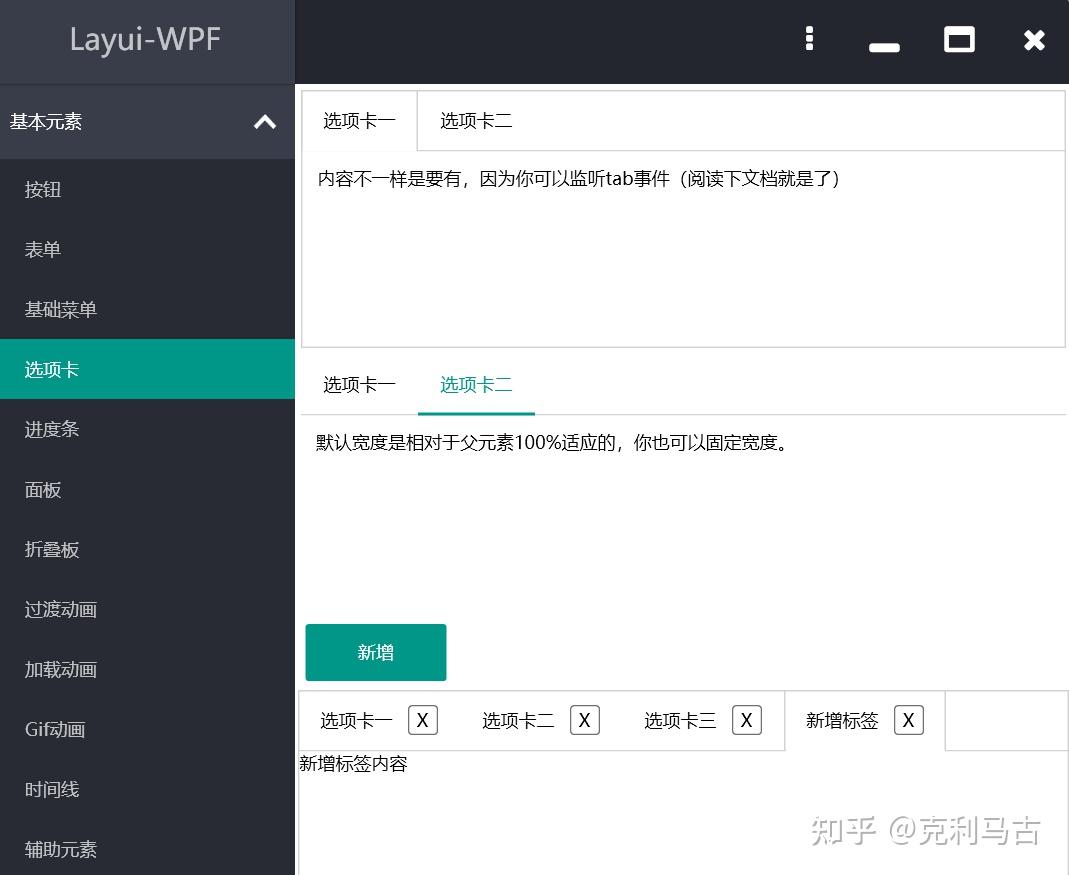Close the 选项卡一 tab with its X icon
This screenshot has height=875, width=1069.
(422, 719)
